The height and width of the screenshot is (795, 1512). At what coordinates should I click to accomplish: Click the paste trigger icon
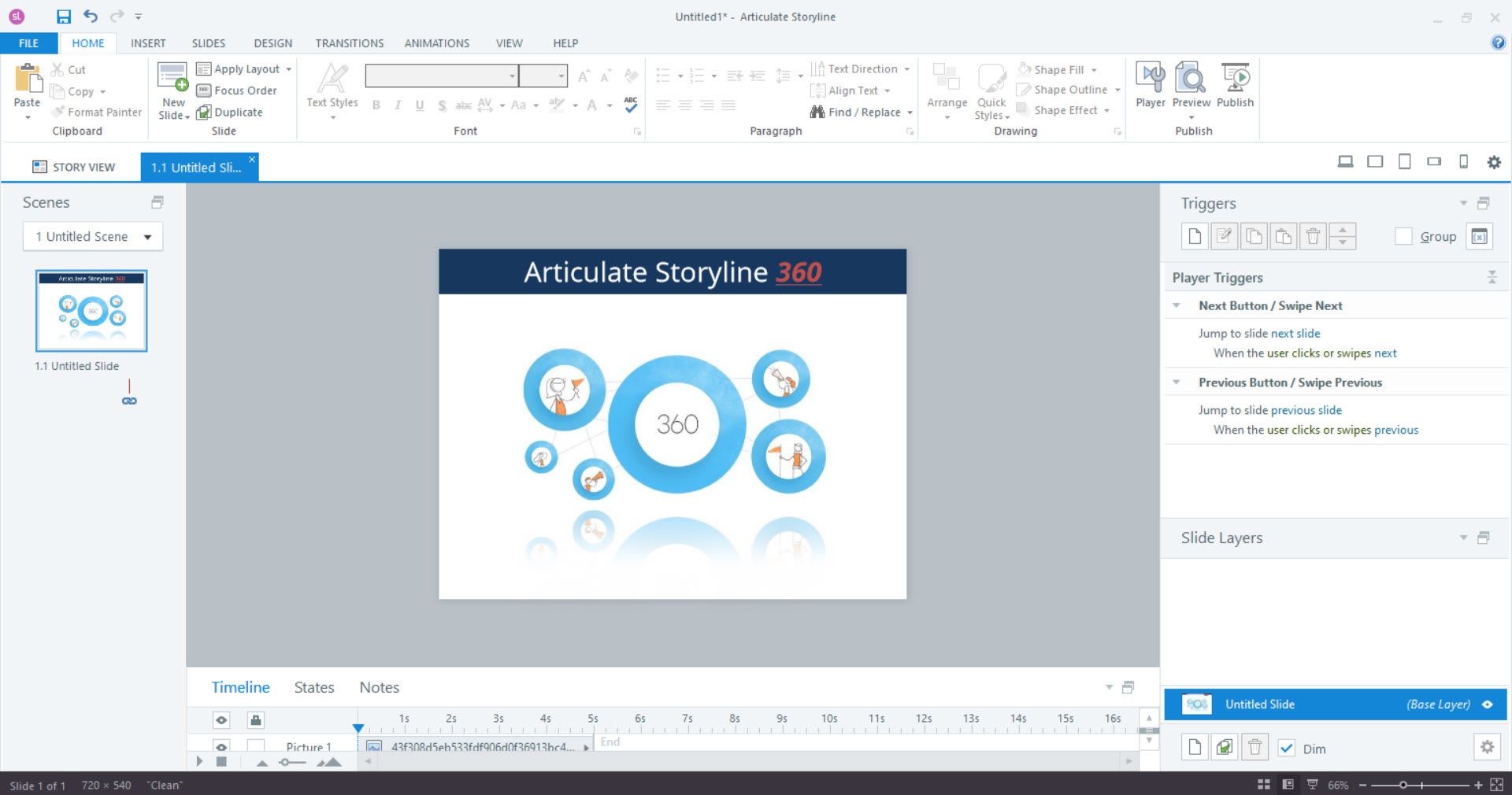coord(1283,236)
